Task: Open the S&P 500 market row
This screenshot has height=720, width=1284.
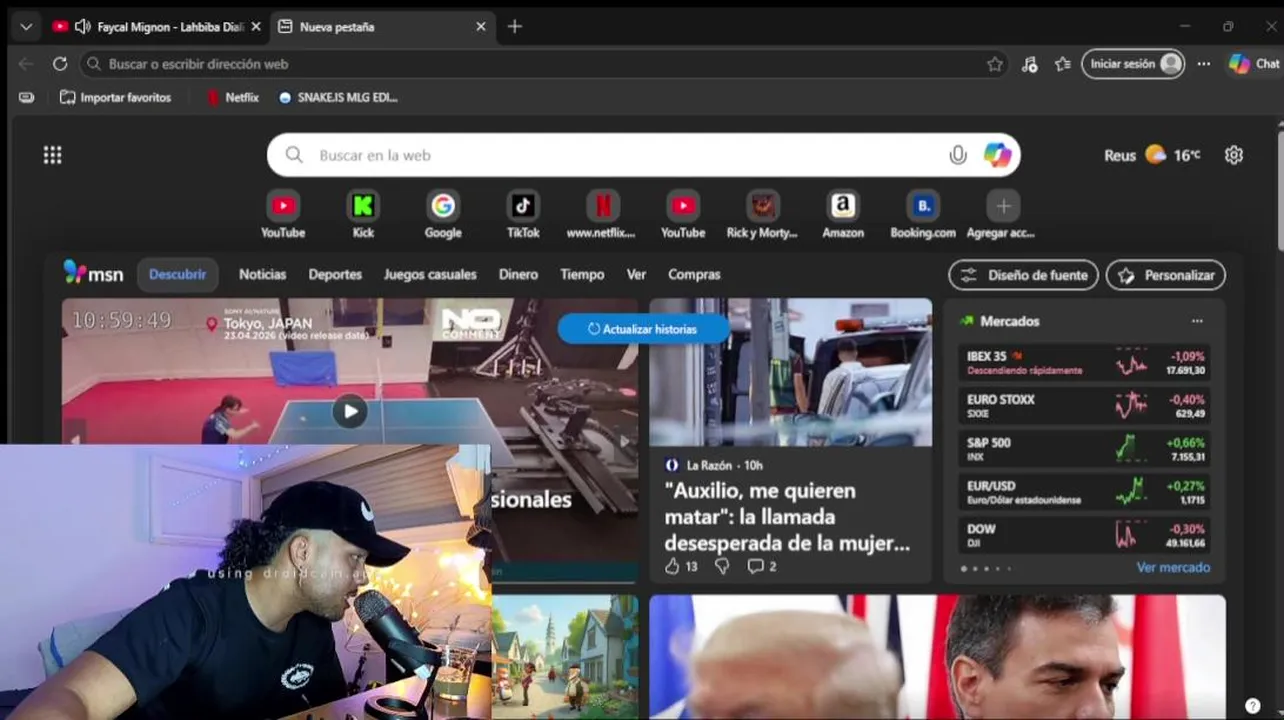Action: [1085, 449]
